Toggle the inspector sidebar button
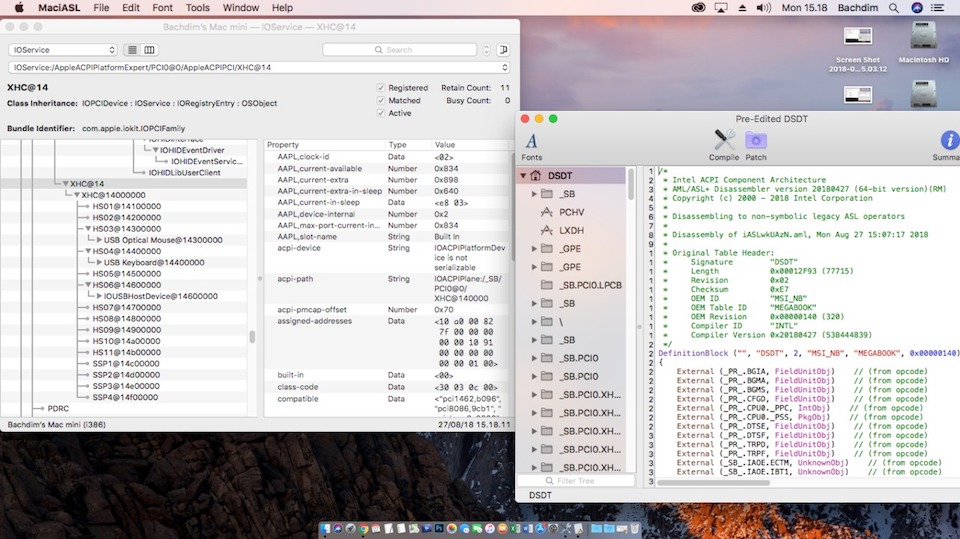The width and height of the screenshot is (960, 539). [503, 50]
